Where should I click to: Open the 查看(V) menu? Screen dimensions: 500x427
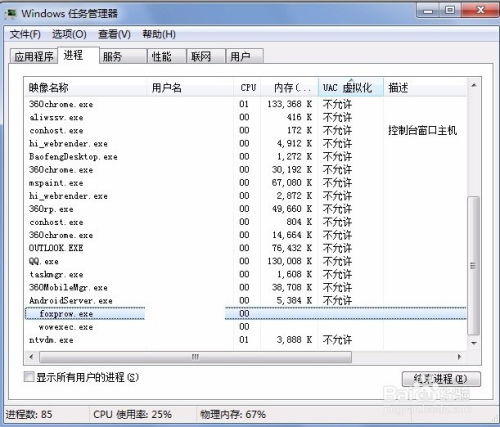click(114, 34)
